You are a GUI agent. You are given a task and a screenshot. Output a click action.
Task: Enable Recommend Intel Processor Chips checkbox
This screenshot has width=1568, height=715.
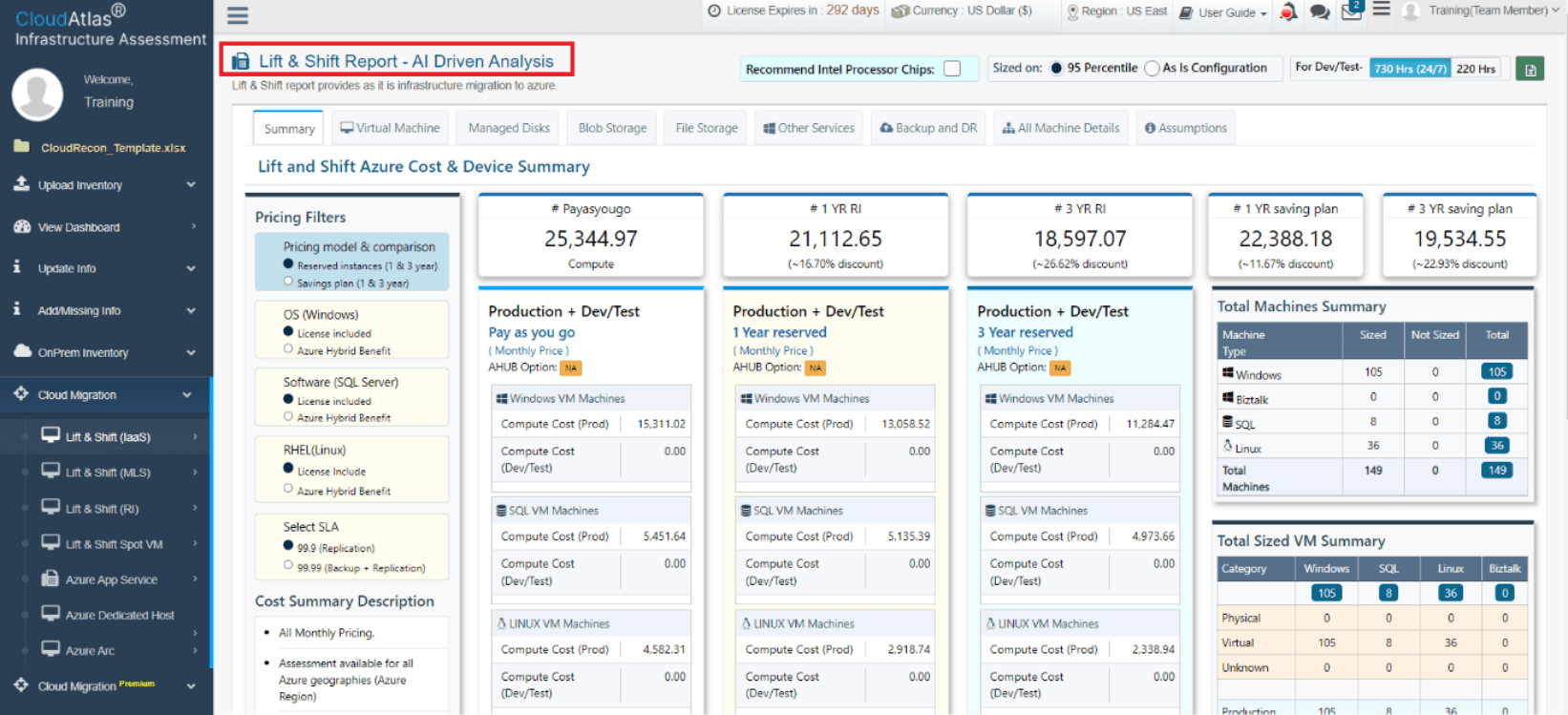[952, 69]
